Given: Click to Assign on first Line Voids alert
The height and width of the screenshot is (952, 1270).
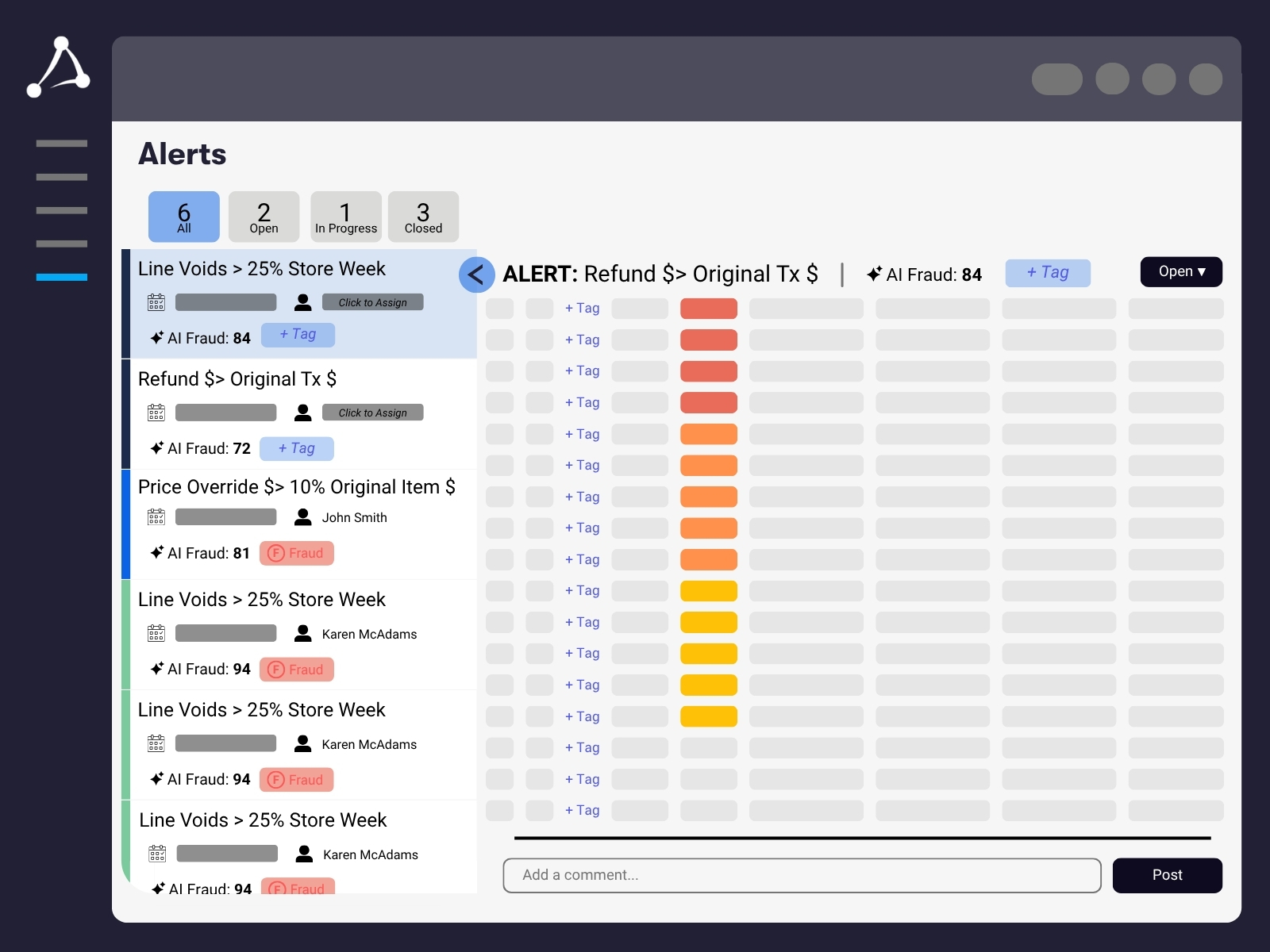Looking at the screenshot, I should coord(372,302).
